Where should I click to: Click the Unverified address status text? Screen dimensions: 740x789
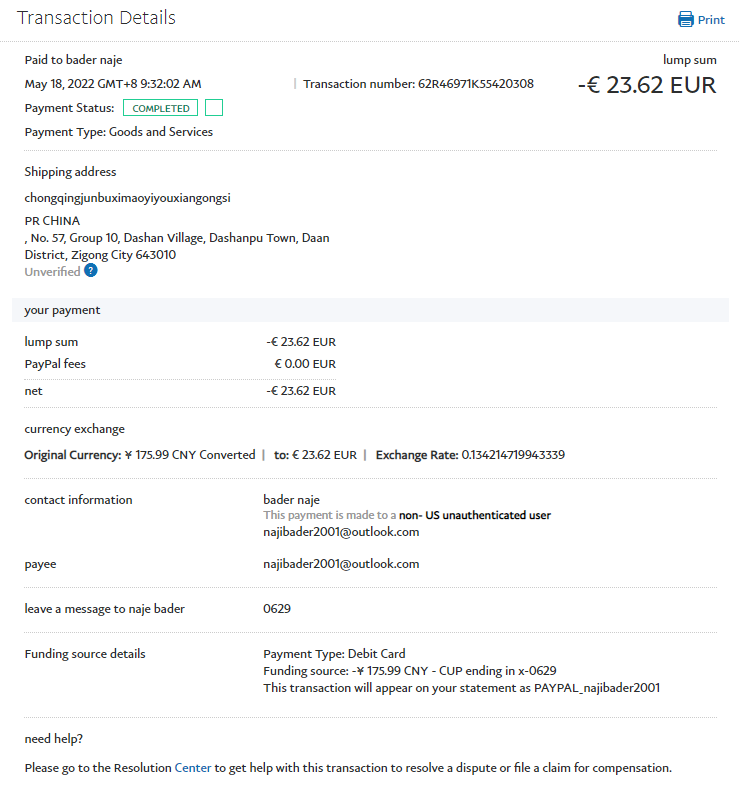(x=52, y=271)
